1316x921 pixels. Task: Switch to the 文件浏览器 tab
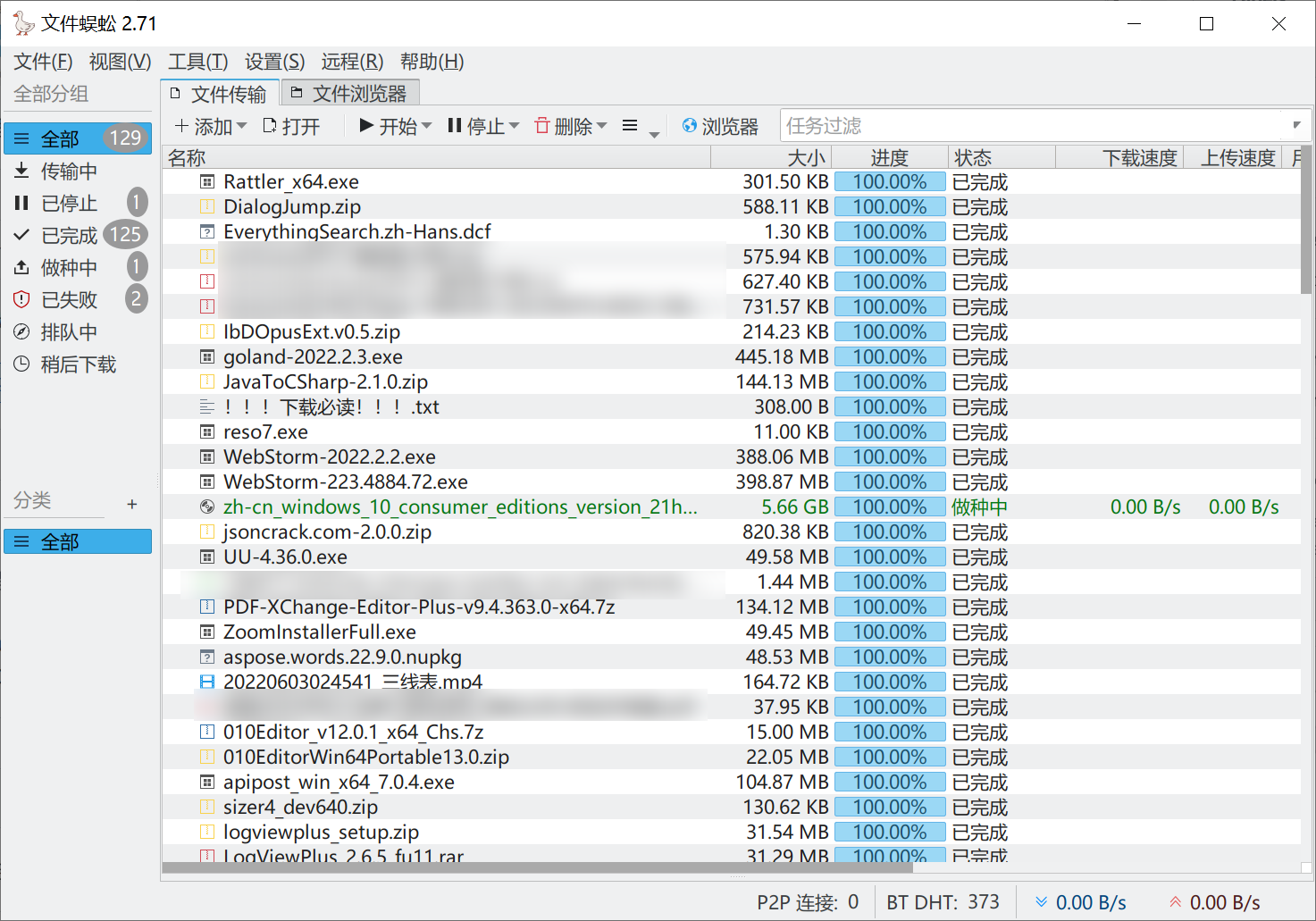[350, 93]
